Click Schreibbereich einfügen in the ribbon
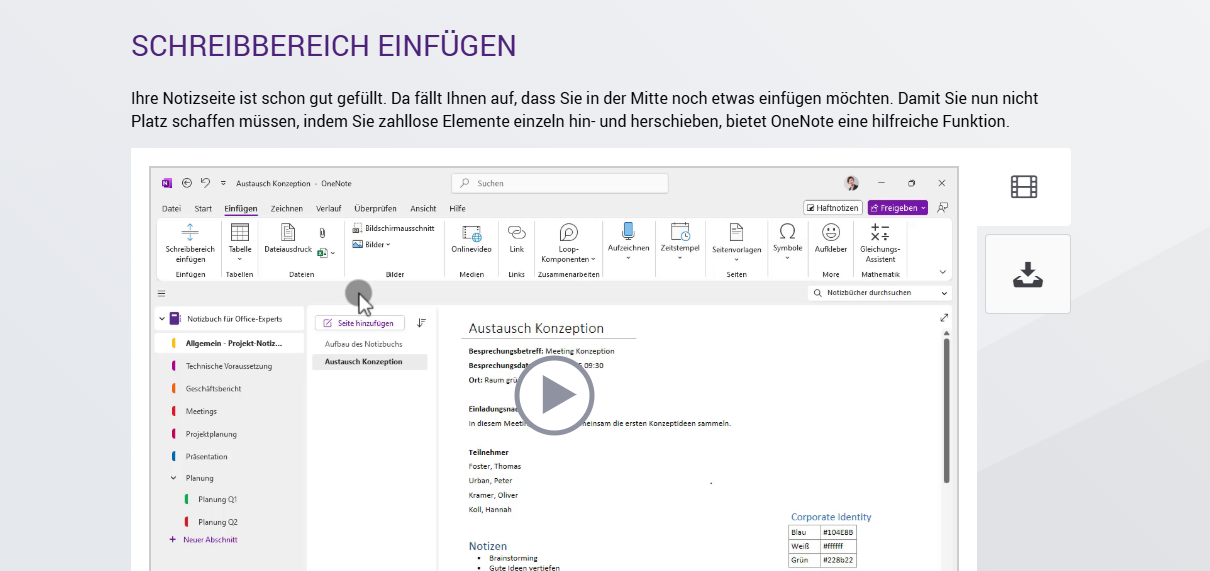This screenshot has width=1210, height=571. tap(190, 244)
